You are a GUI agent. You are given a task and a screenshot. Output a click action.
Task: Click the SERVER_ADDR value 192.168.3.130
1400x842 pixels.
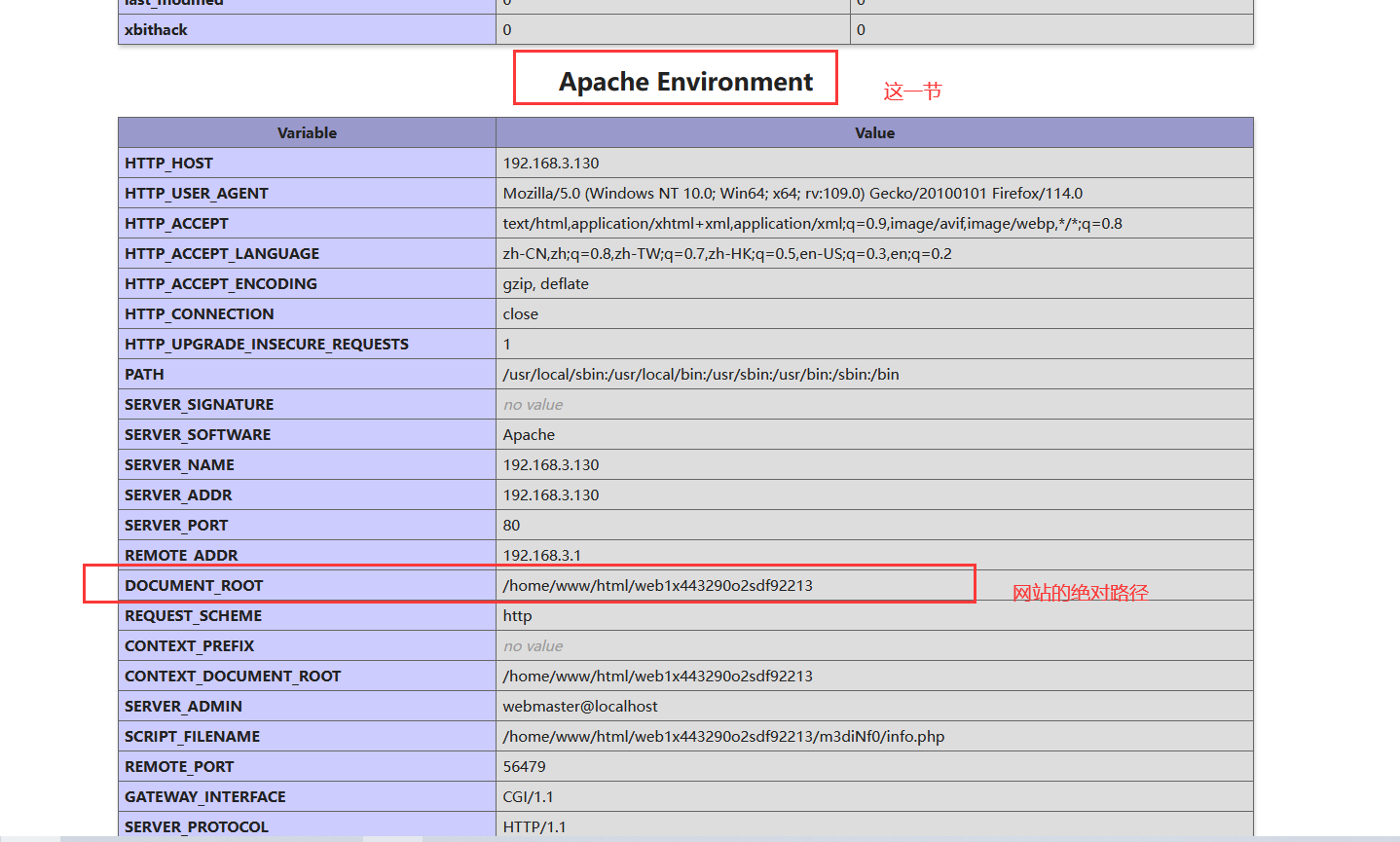[551, 494]
